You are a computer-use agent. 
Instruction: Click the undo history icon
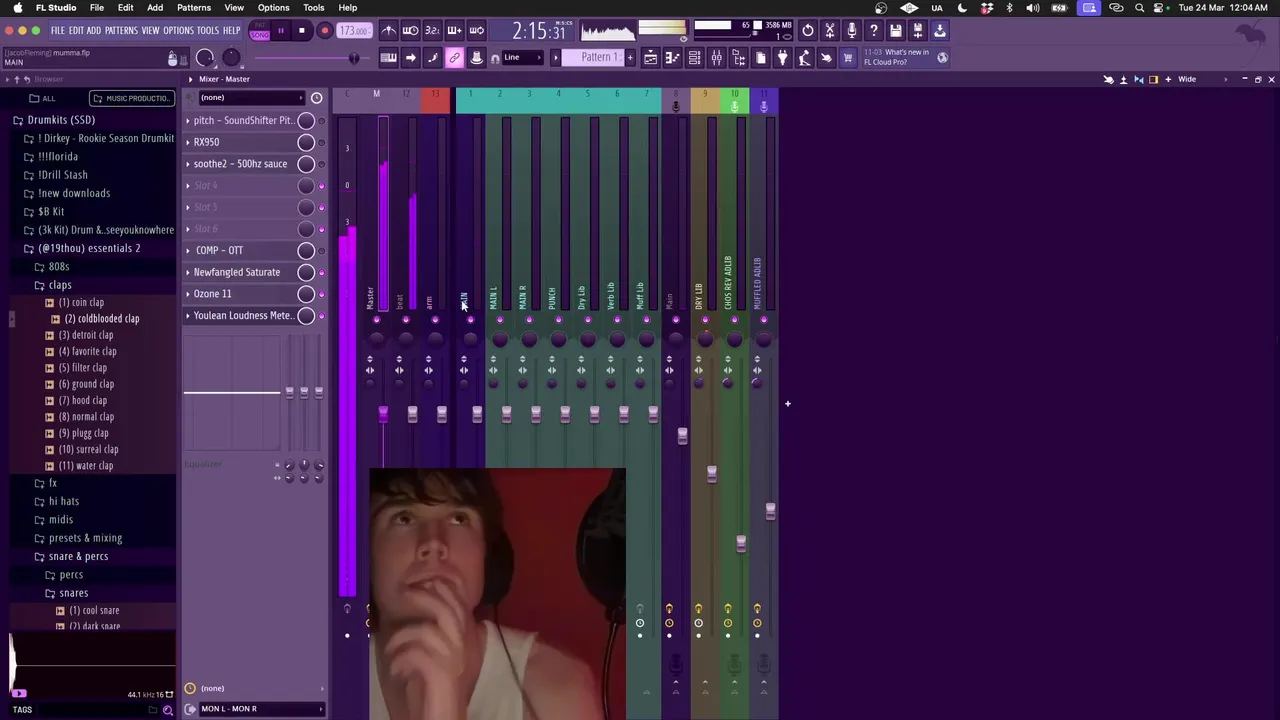click(808, 31)
